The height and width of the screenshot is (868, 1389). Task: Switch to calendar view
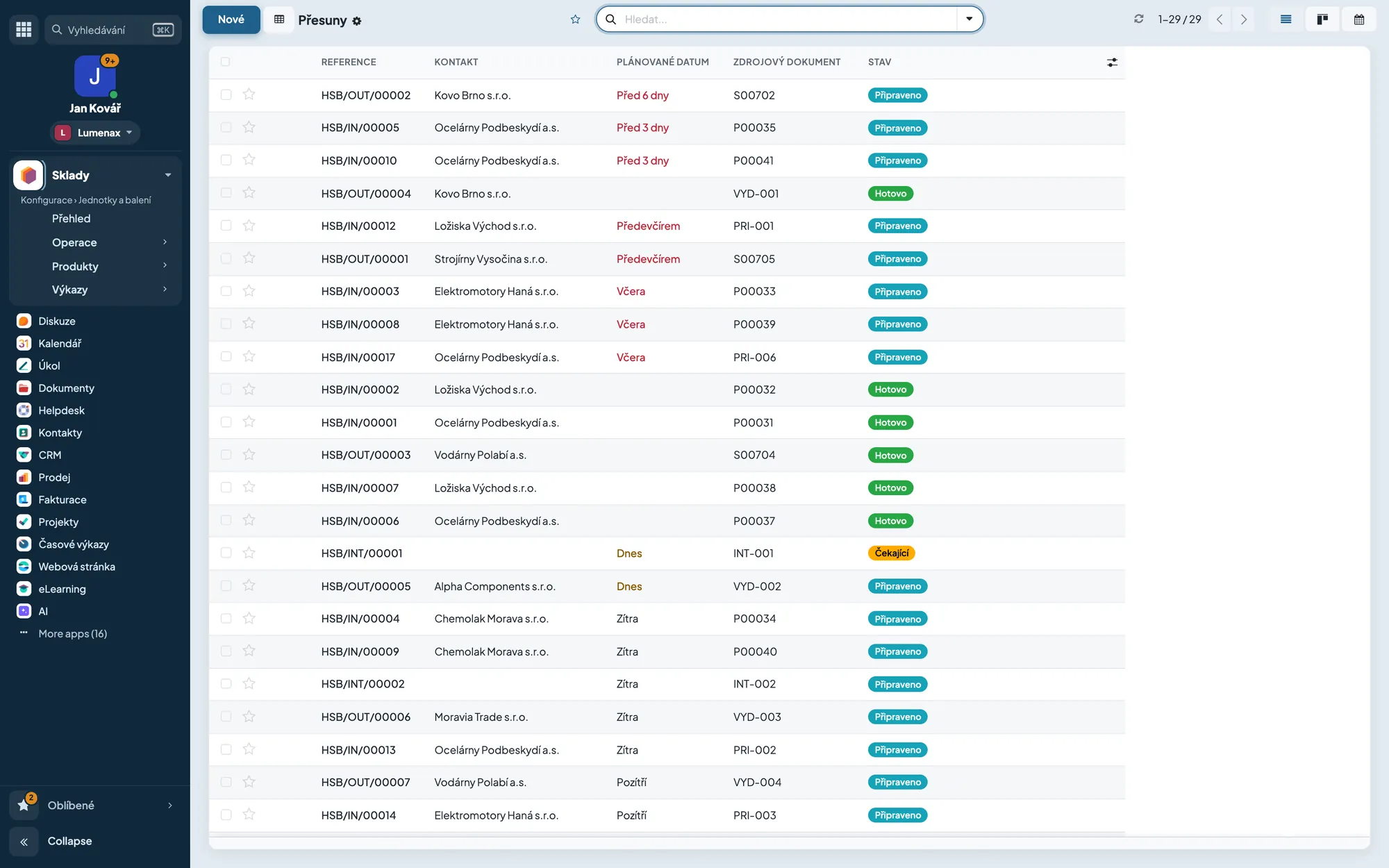tap(1359, 19)
